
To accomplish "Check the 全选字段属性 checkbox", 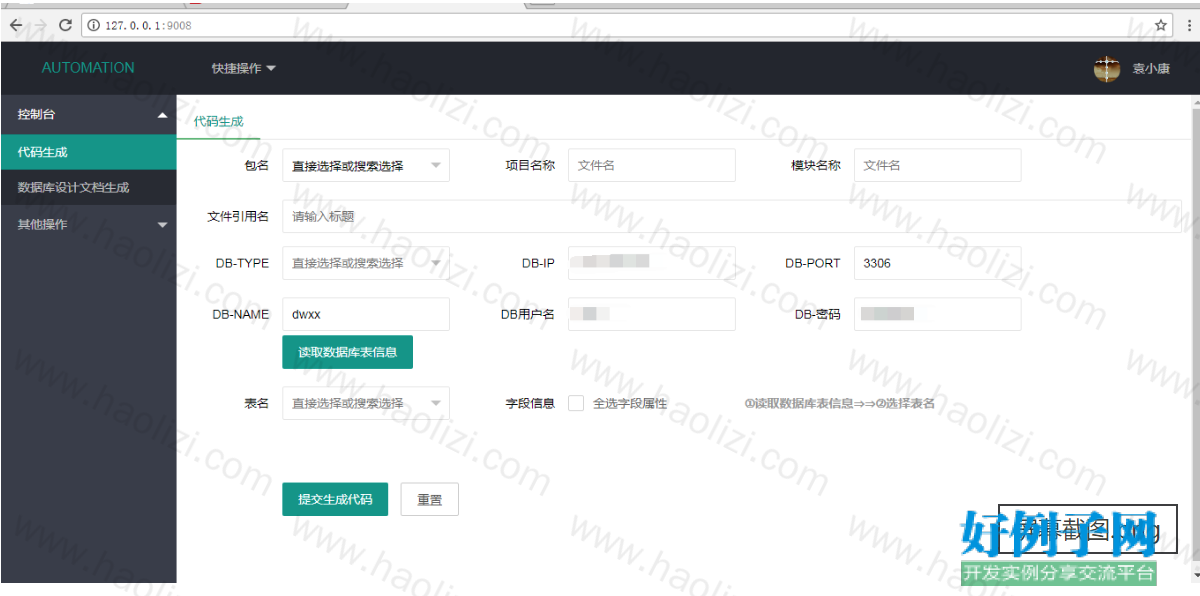I will point(576,403).
